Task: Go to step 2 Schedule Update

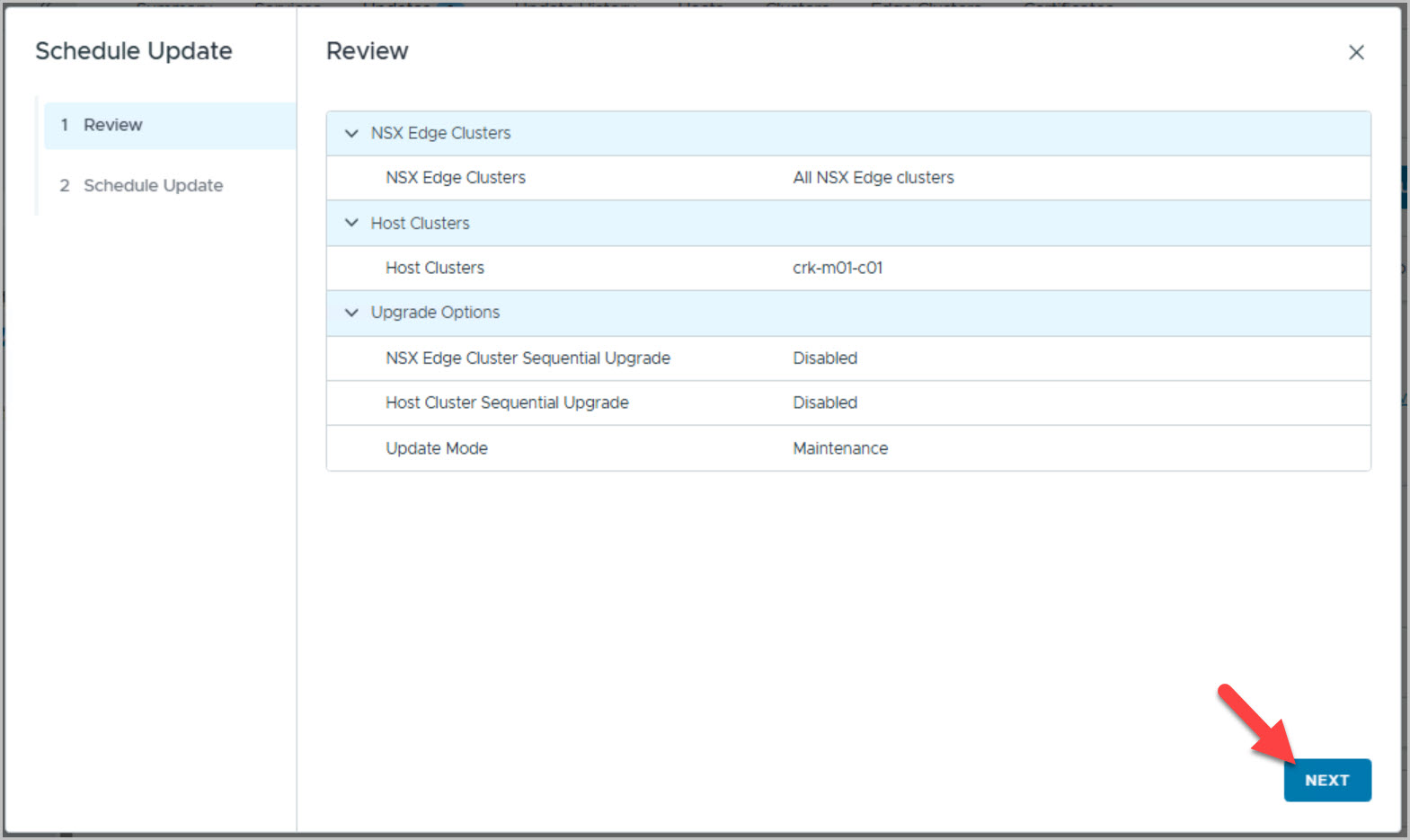Action: [153, 185]
